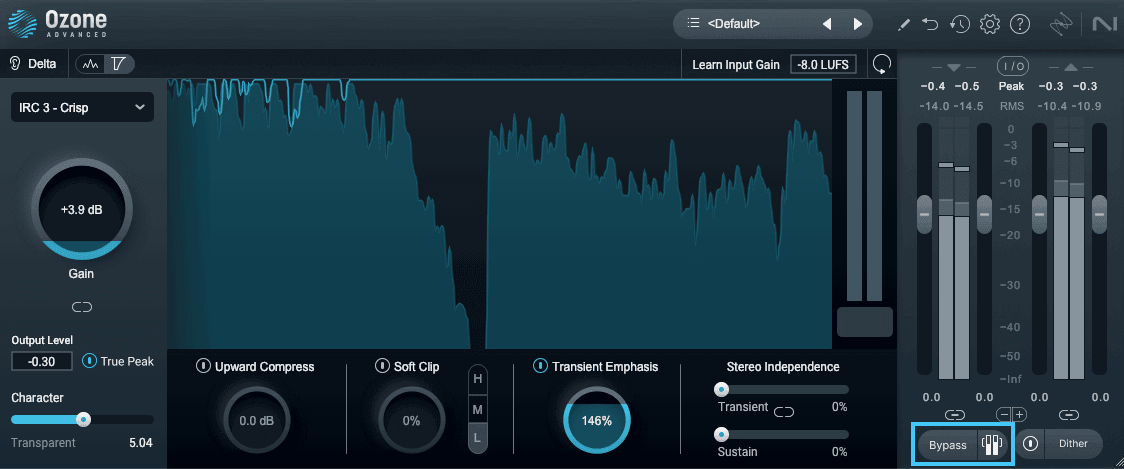Go to previous preset arrow
Screen dimensions: 1124x469
click(x=827, y=24)
